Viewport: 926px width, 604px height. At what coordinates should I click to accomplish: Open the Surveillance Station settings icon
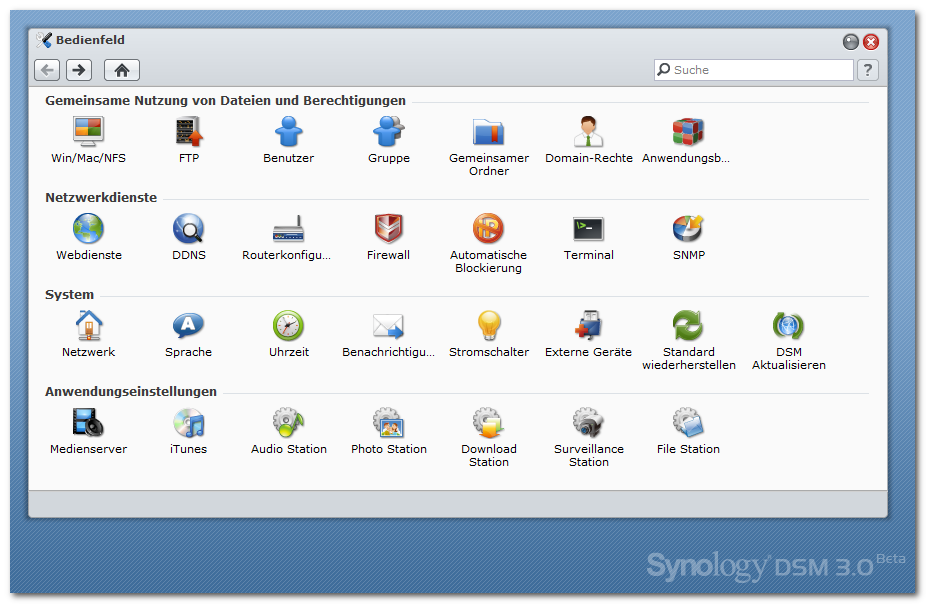(x=588, y=423)
